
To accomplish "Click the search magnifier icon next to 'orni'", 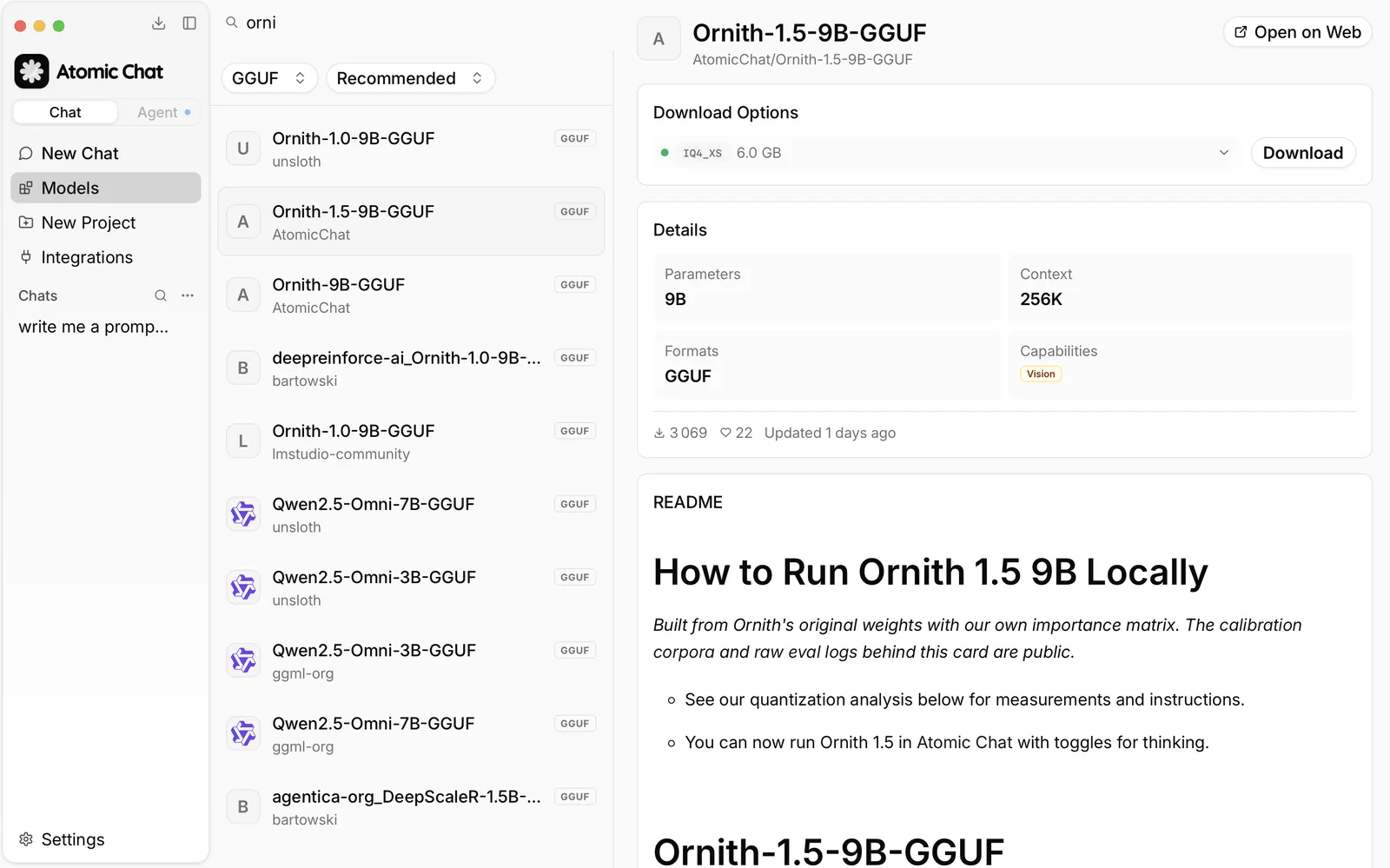I will 232,23.
